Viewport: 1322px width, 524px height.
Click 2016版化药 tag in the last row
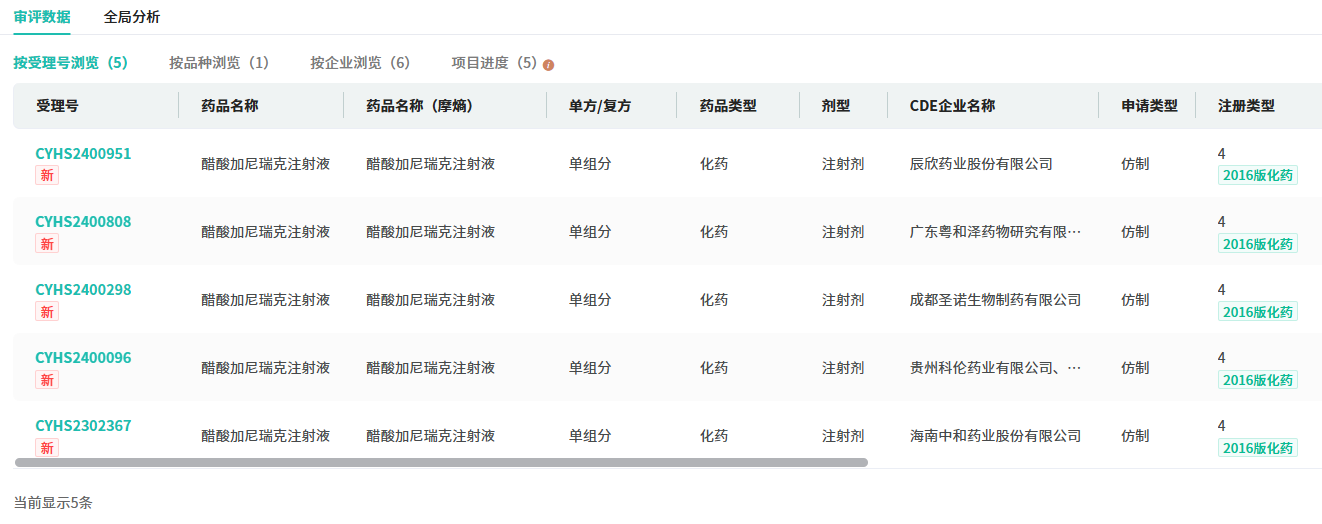coord(1257,448)
